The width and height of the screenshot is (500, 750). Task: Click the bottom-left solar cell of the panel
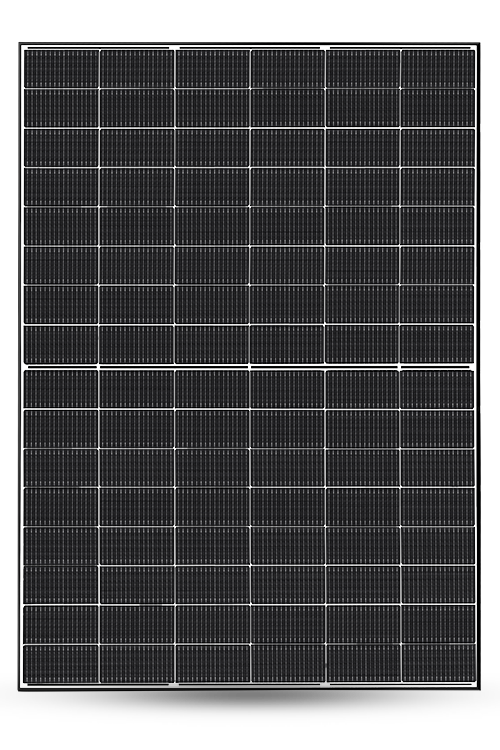(x=61, y=664)
